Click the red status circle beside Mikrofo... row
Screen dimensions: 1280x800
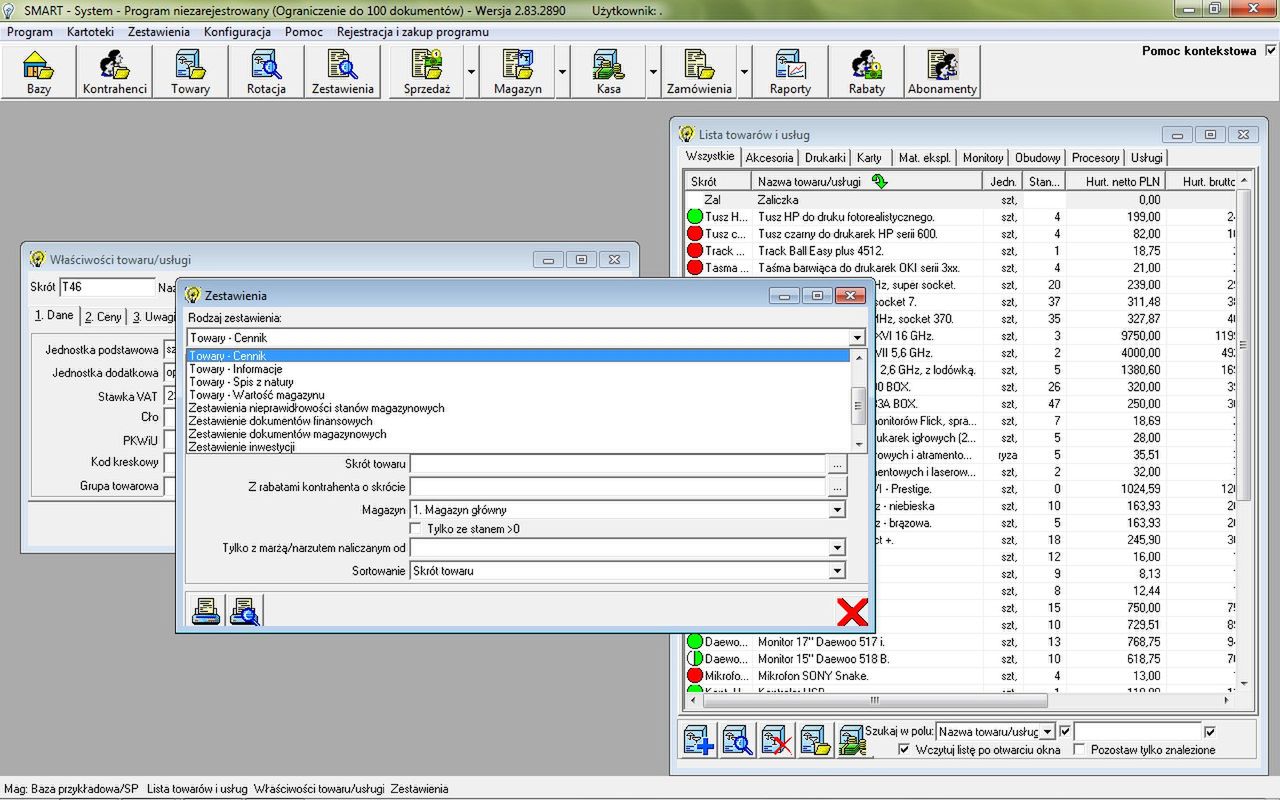click(695, 676)
